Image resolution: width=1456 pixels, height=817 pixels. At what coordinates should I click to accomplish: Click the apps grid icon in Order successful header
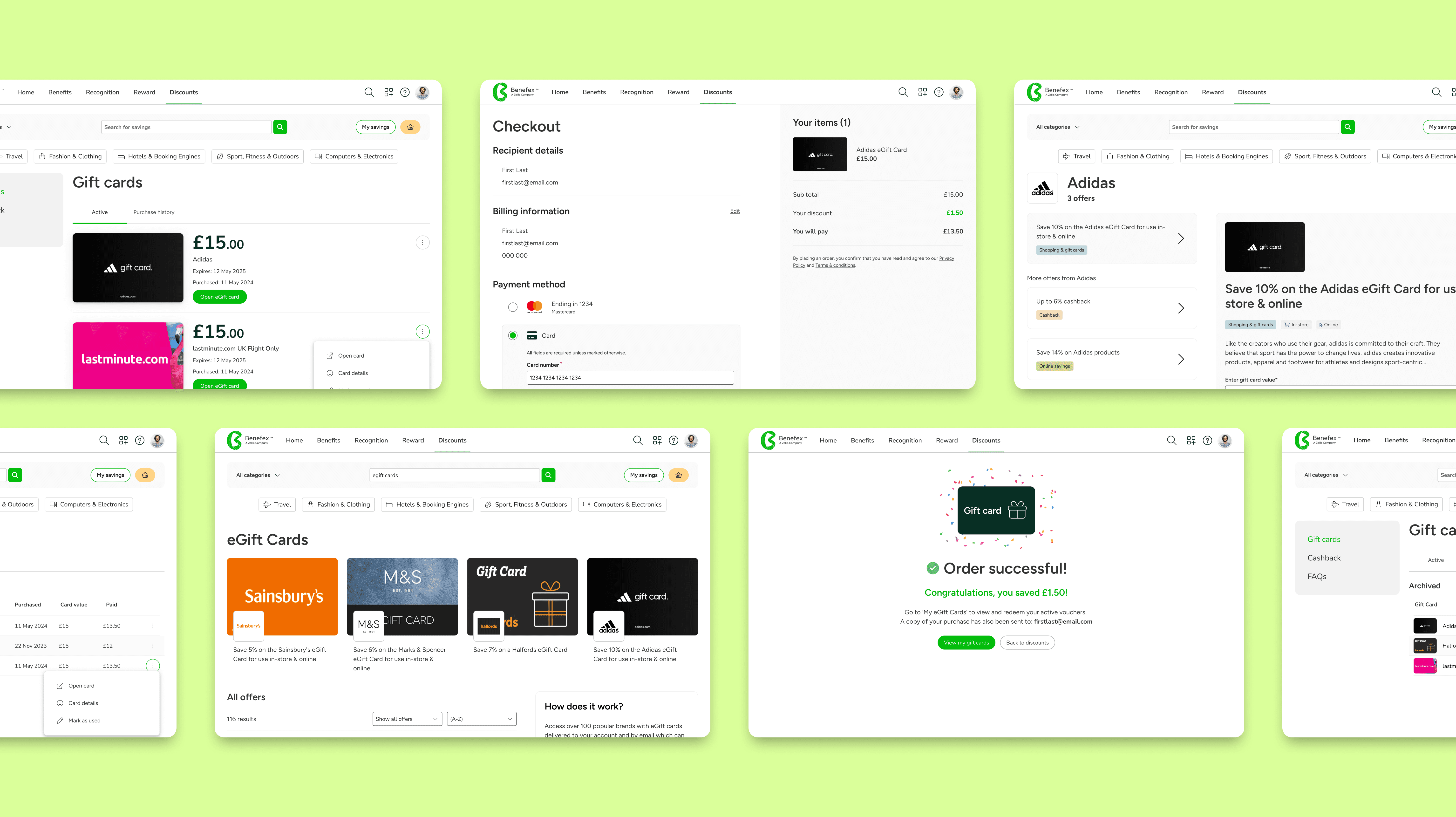tap(1191, 440)
